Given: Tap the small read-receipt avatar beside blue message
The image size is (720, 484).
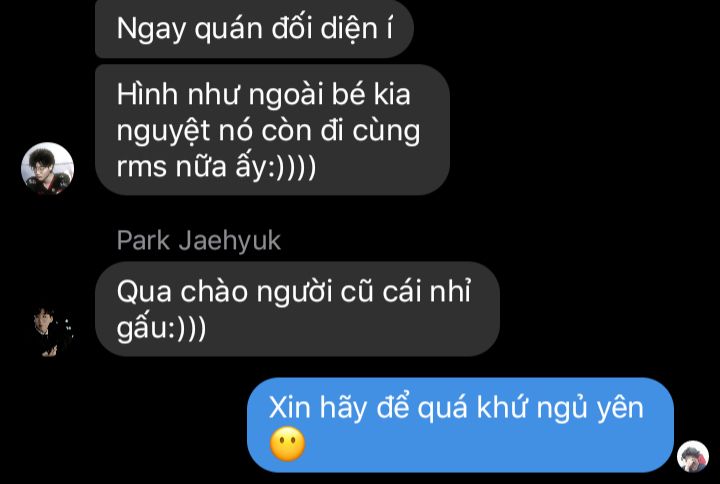Looking at the screenshot, I should 693,456.
